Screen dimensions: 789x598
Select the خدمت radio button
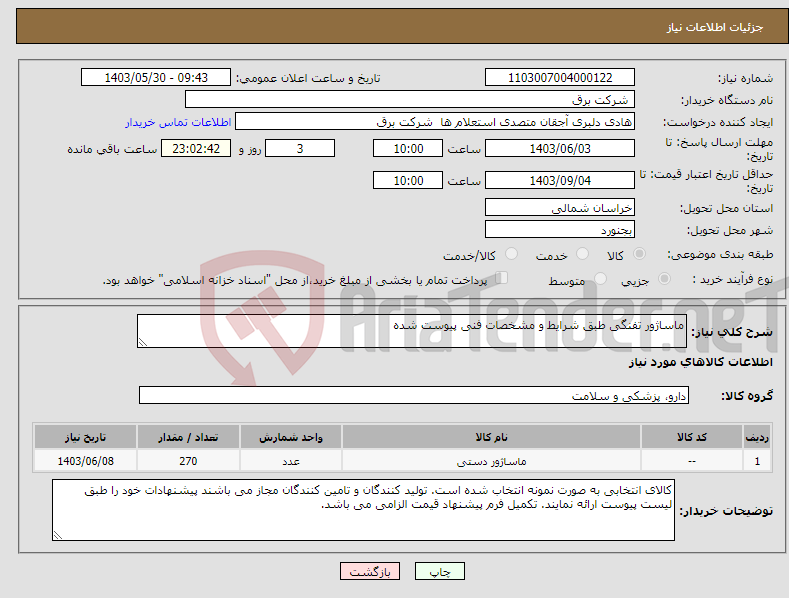coord(582,254)
